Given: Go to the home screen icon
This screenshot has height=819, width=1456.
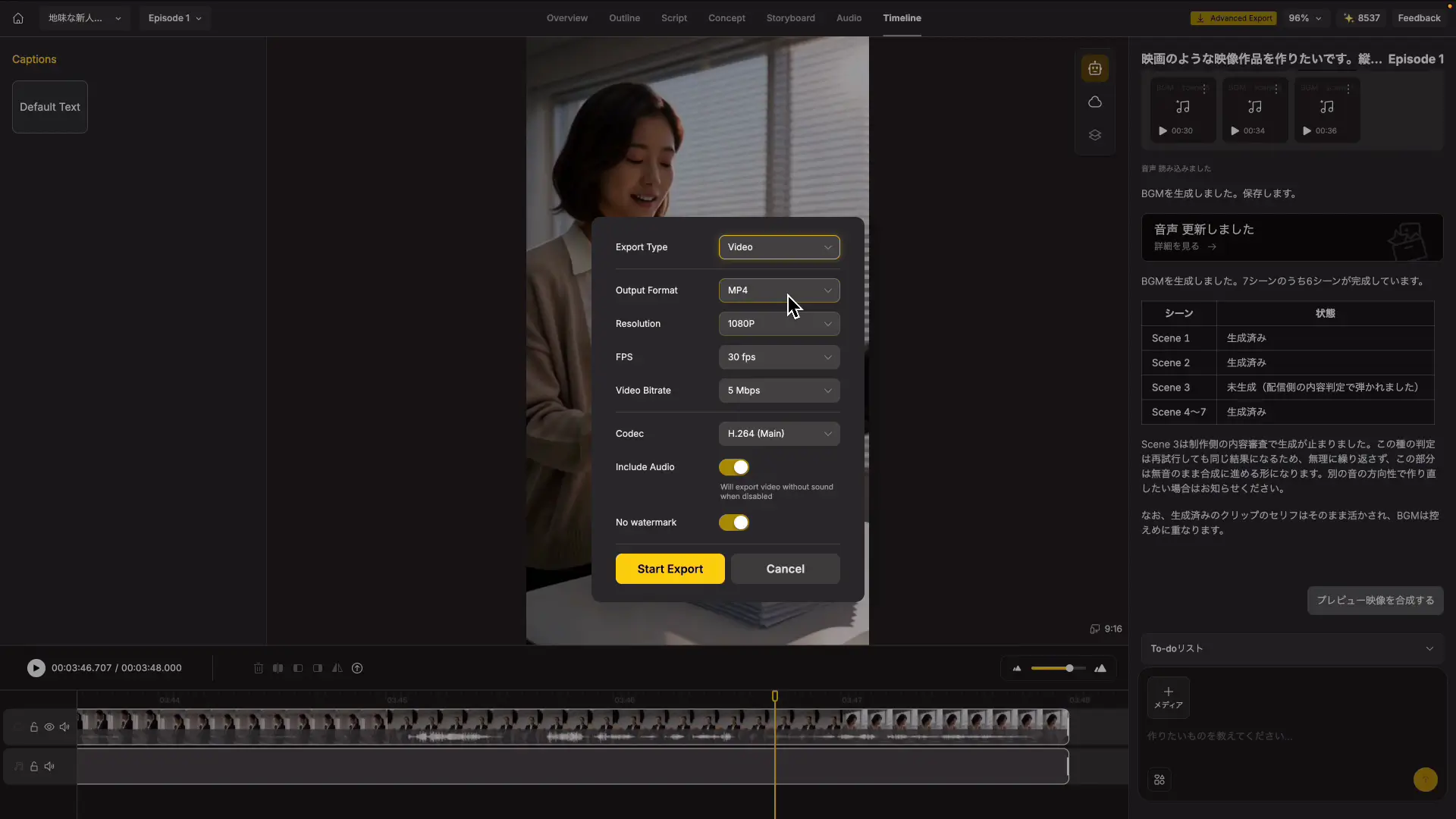Looking at the screenshot, I should pyautogui.click(x=18, y=18).
